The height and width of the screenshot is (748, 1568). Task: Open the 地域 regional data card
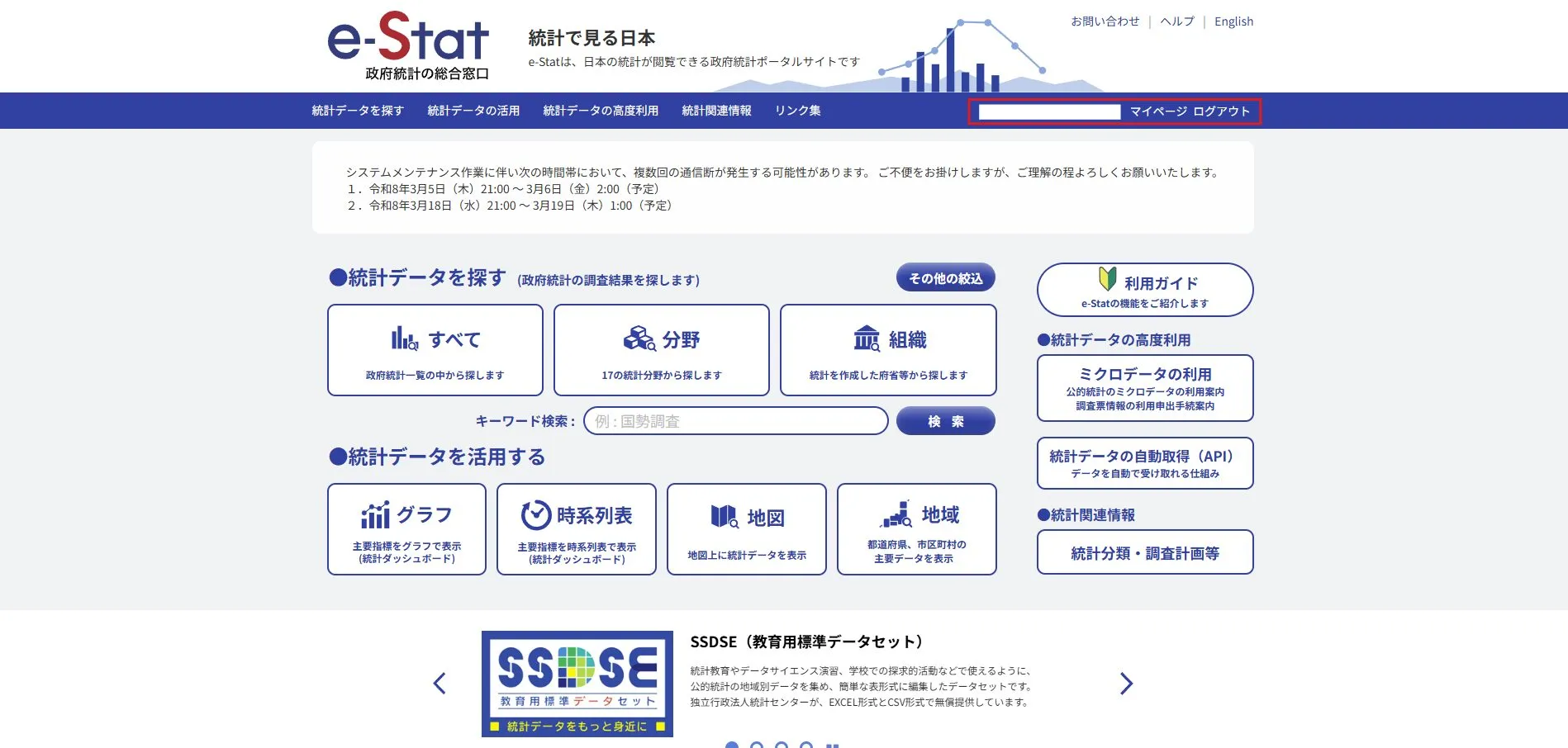(917, 529)
